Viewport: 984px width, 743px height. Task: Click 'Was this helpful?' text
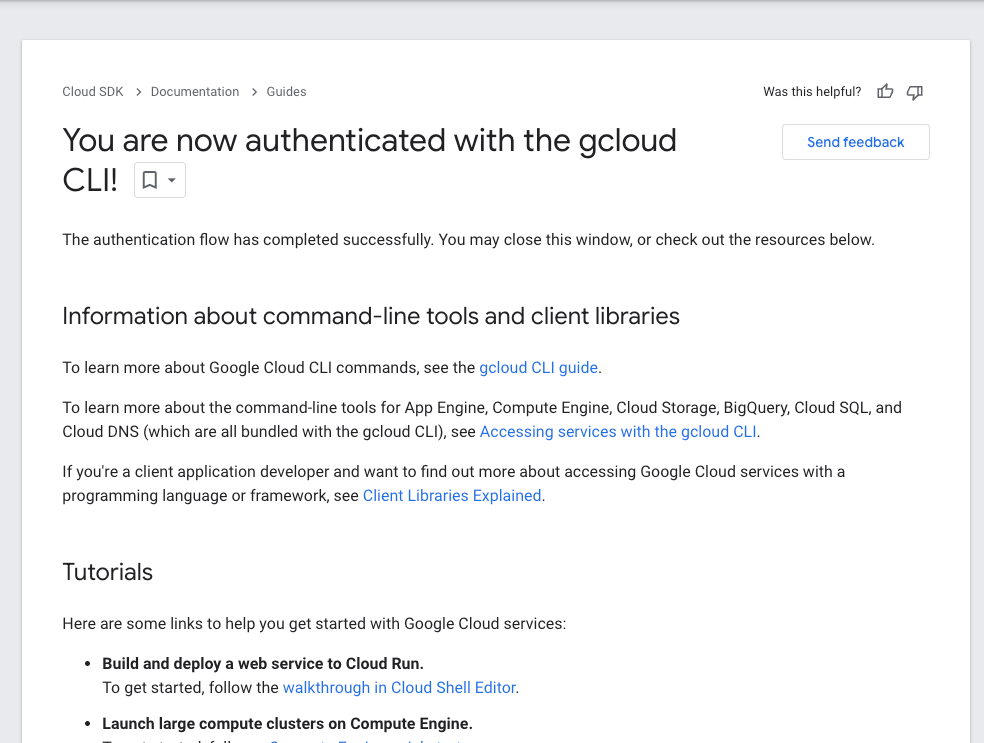(812, 92)
